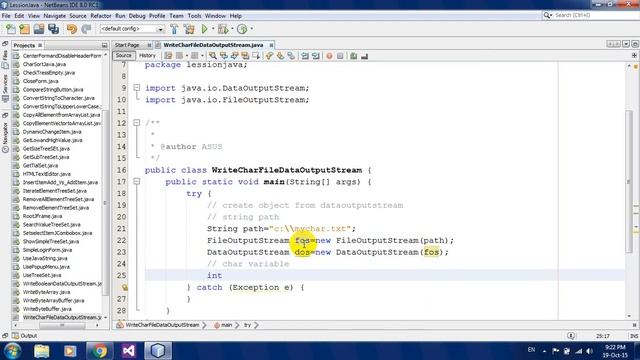This screenshot has height=360, width=640.
Task: Click the Debug Project toolbar icon
Action: 223,29
